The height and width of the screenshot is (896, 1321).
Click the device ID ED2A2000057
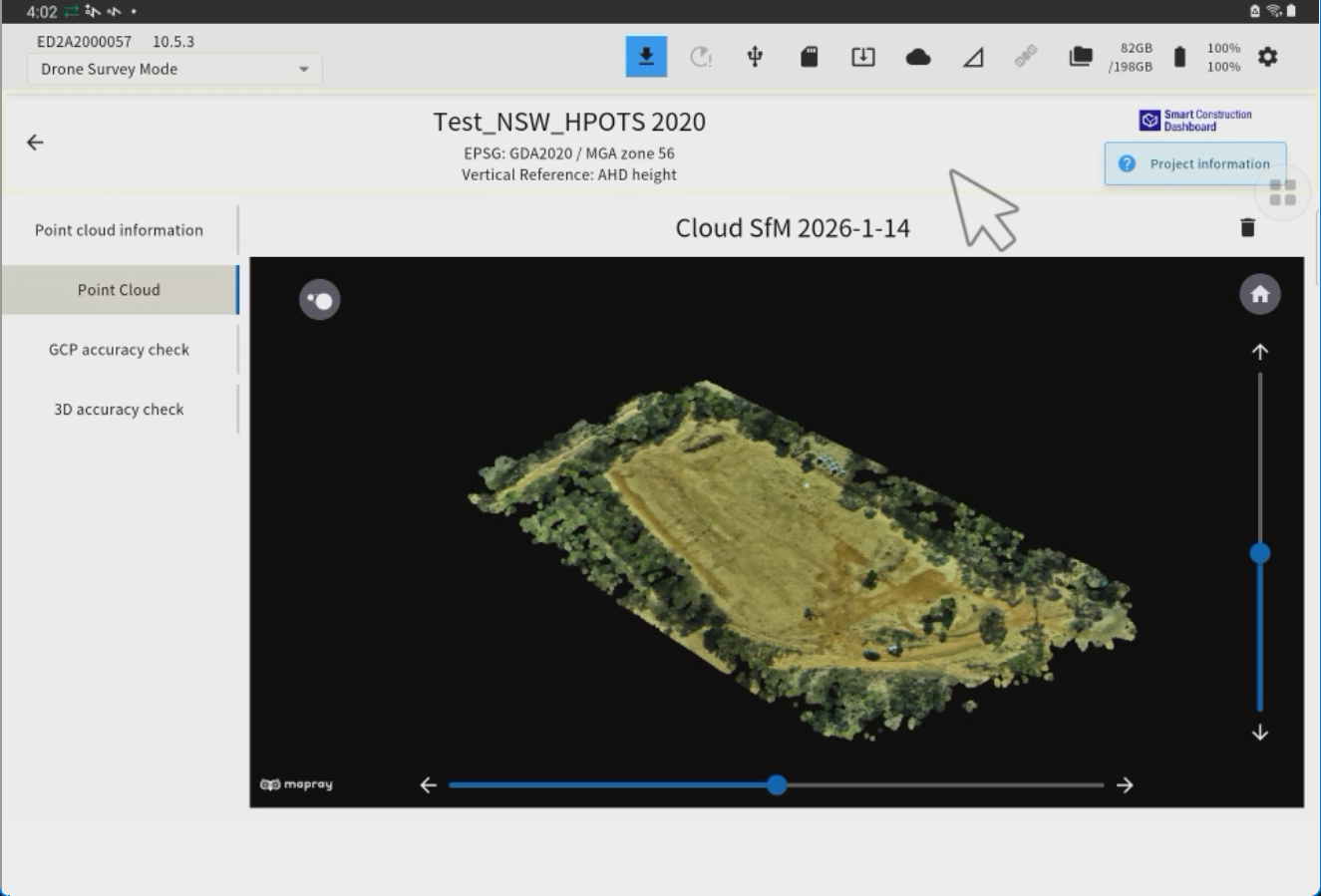point(84,42)
